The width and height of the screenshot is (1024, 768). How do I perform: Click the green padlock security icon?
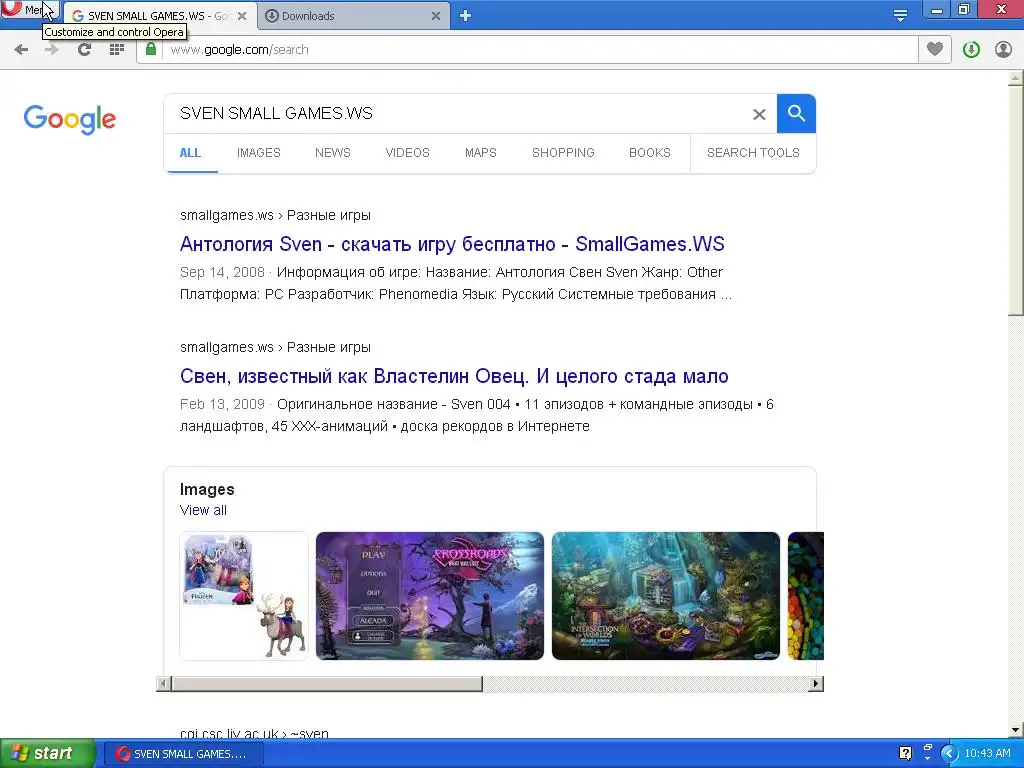click(x=151, y=50)
